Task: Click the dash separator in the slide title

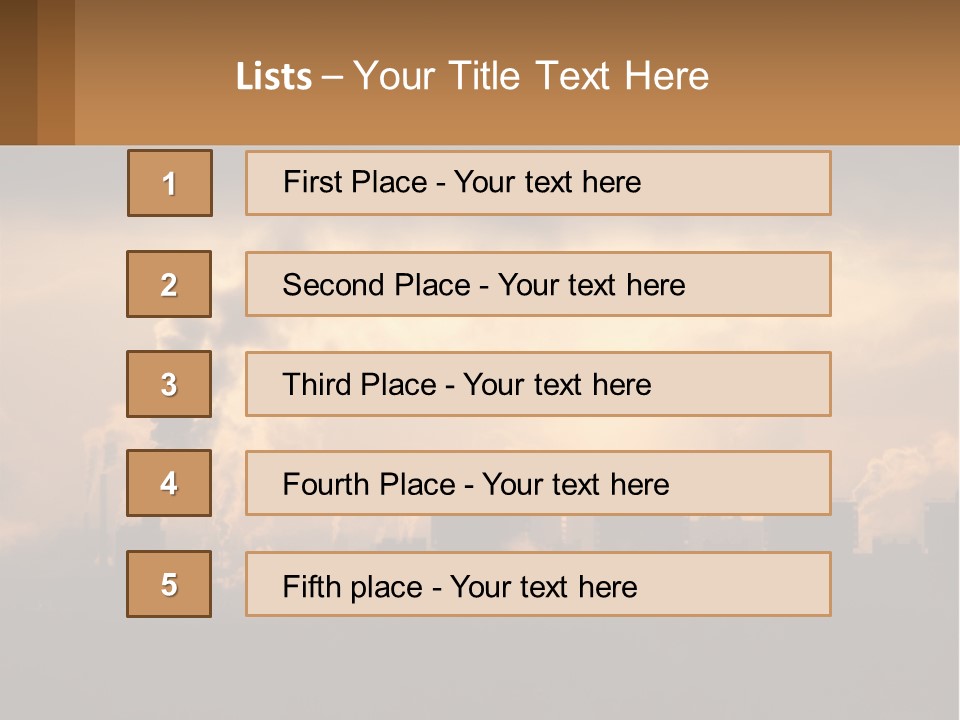Action: (x=332, y=77)
